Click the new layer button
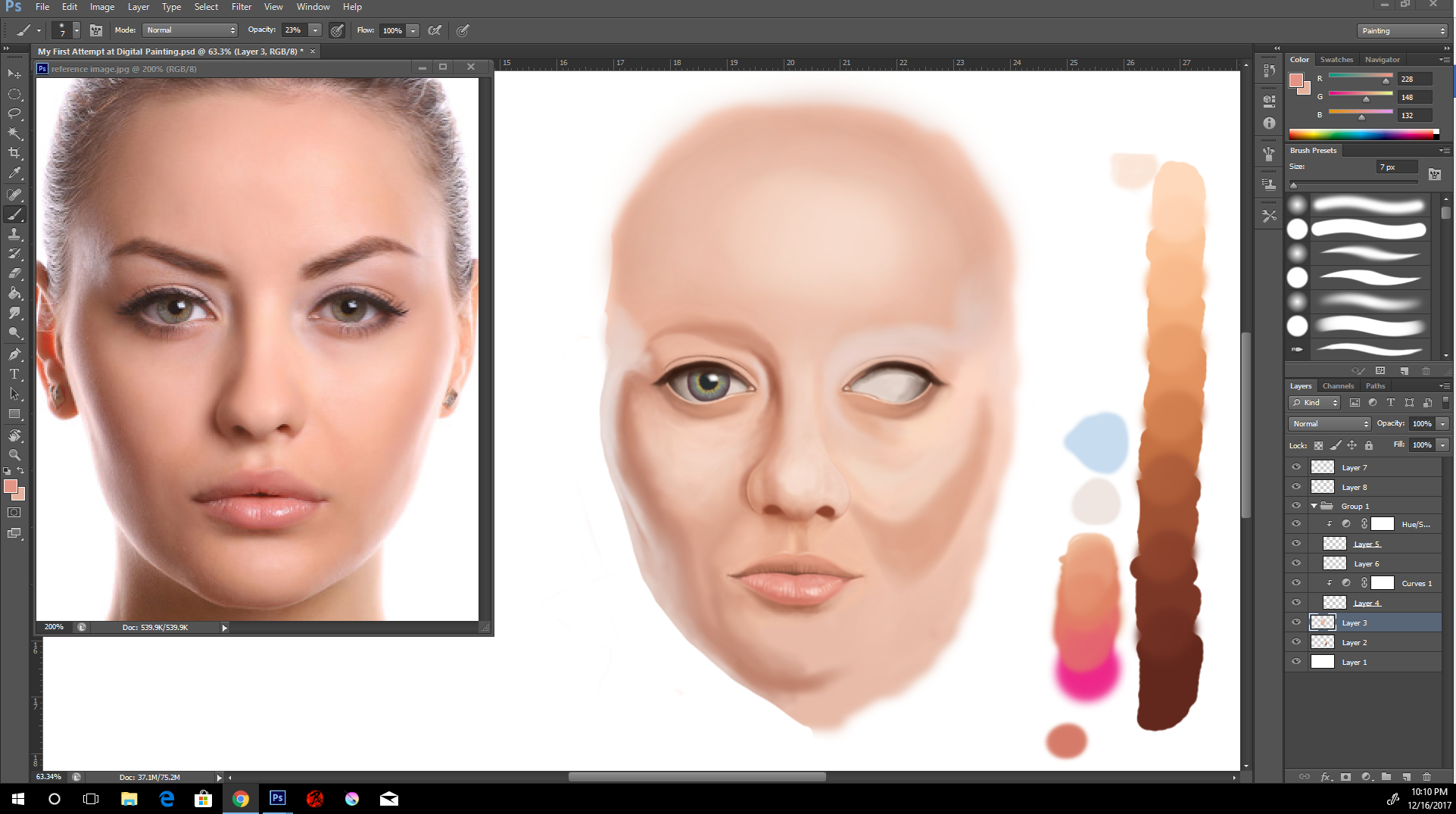 pos(1407,777)
